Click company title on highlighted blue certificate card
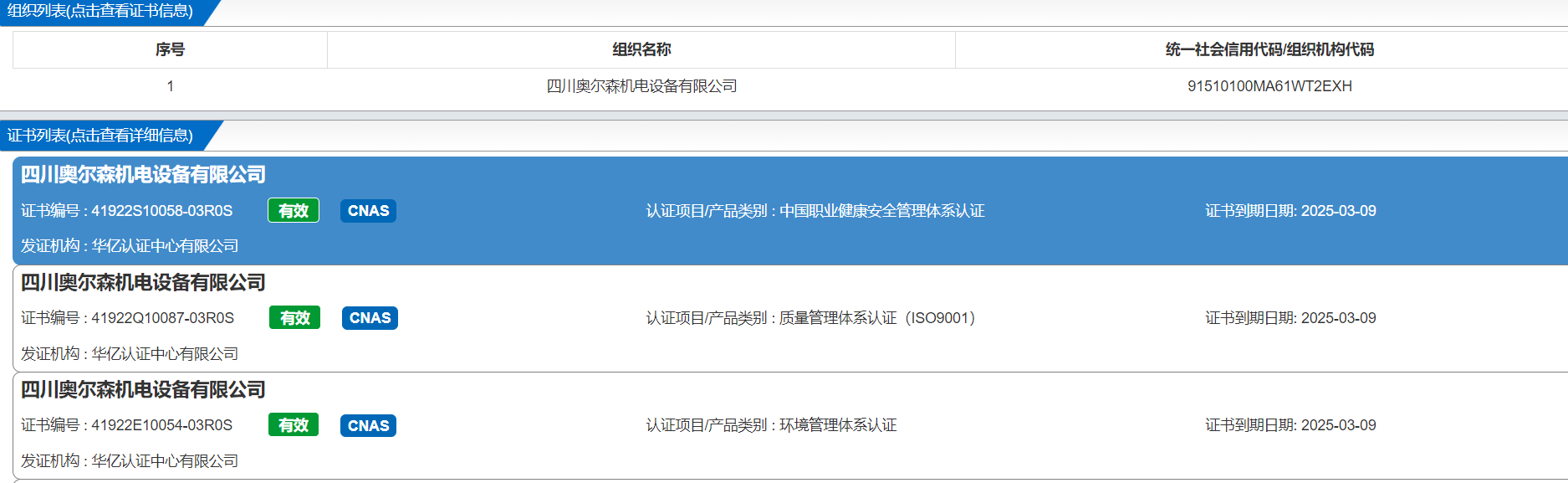 [x=143, y=174]
